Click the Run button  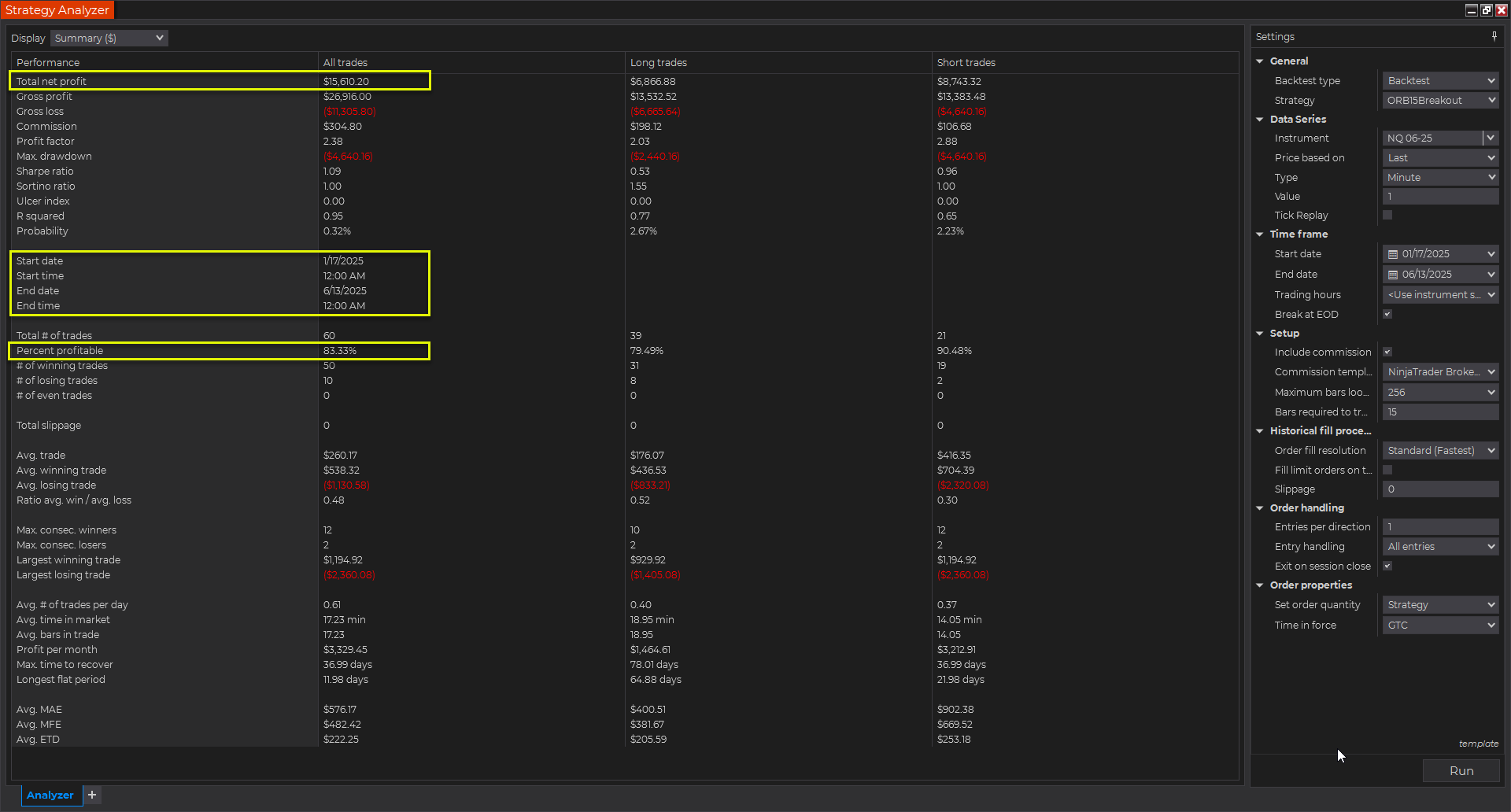pyautogui.click(x=1461, y=771)
